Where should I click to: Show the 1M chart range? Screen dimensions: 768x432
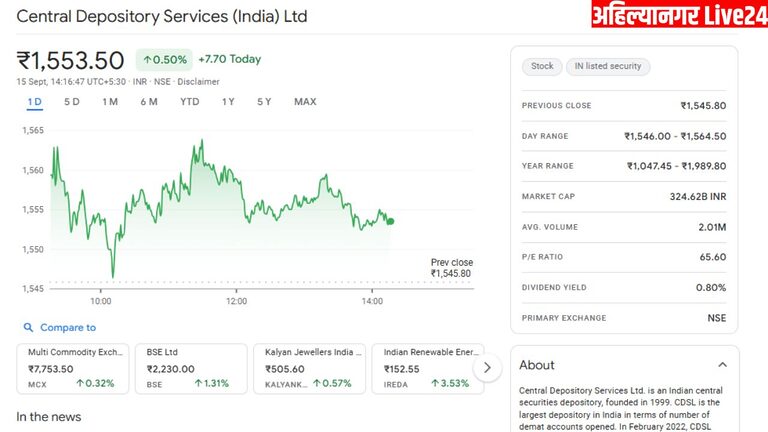click(110, 102)
